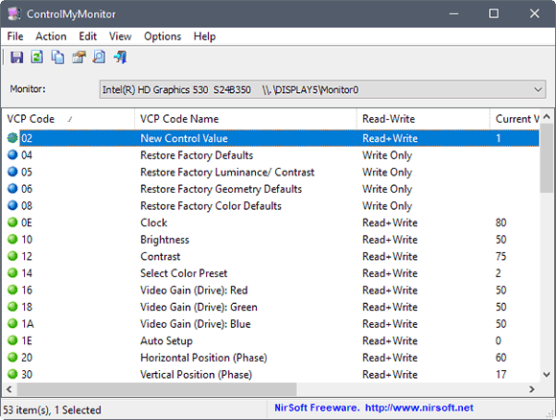Expand the Monitor selection dropdown

pyautogui.click(x=538, y=89)
